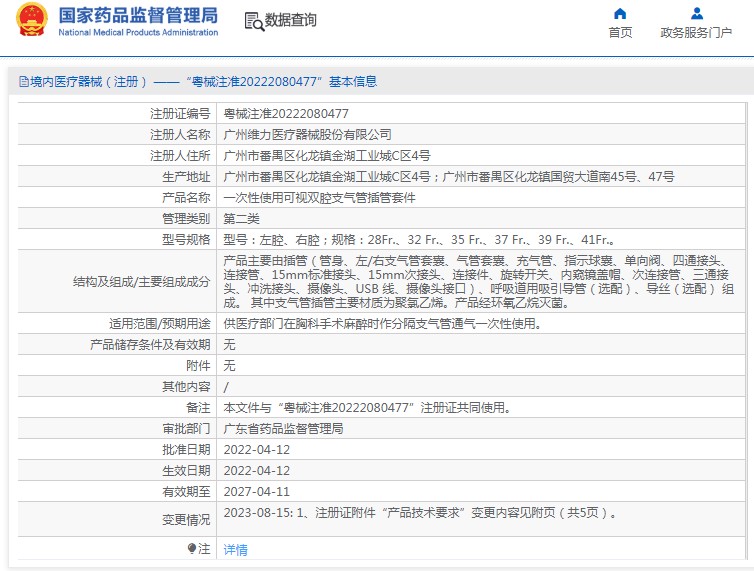Screen dimensions: 754x571
Task: Select 无 in 附件 row
Action: pyautogui.click(x=229, y=366)
